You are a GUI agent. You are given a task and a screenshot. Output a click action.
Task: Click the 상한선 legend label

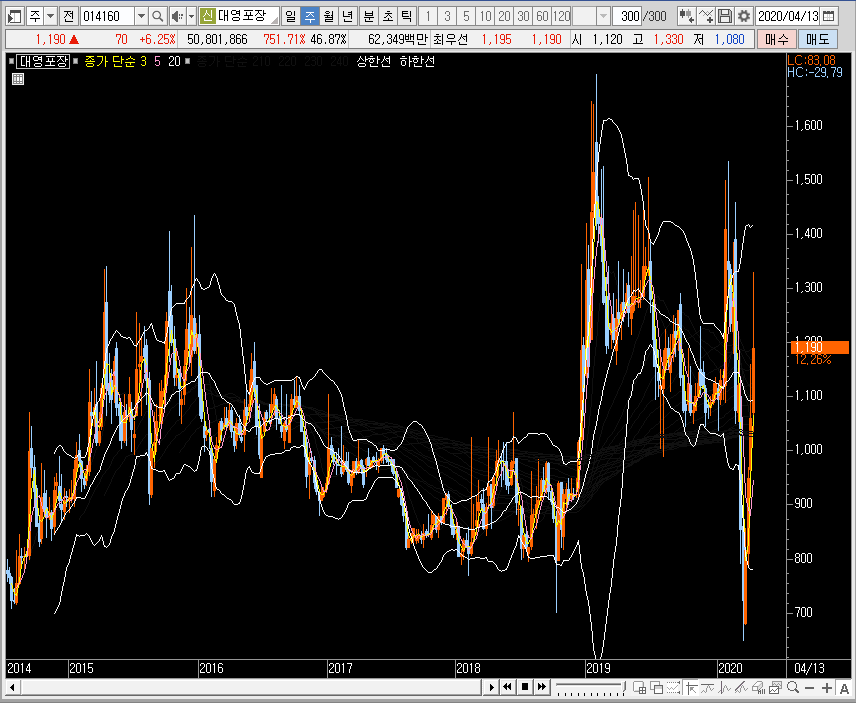tap(373, 61)
